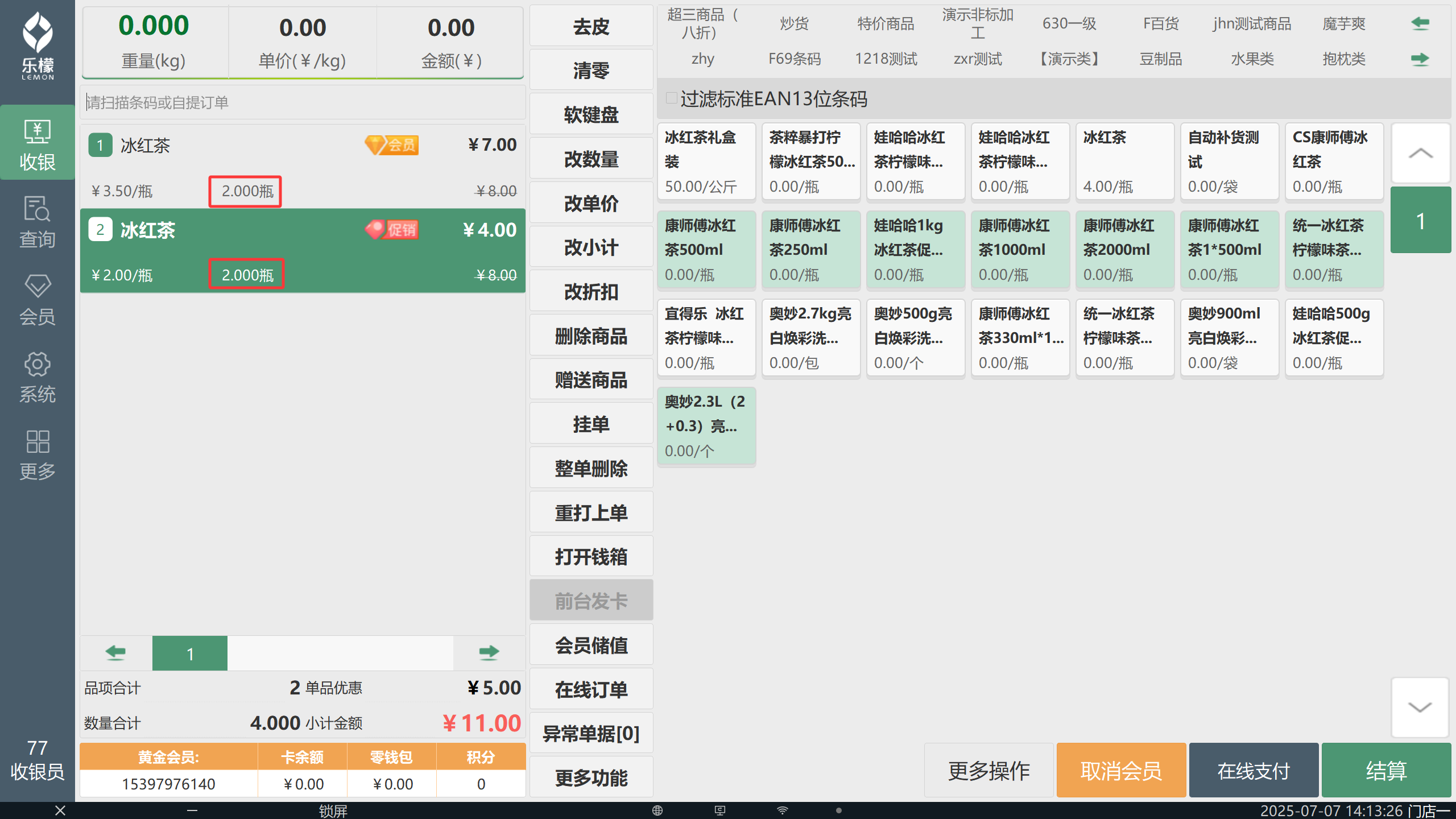Open the 系统 system settings sidebar icon
The width and height of the screenshot is (1456, 819).
(38, 377)
